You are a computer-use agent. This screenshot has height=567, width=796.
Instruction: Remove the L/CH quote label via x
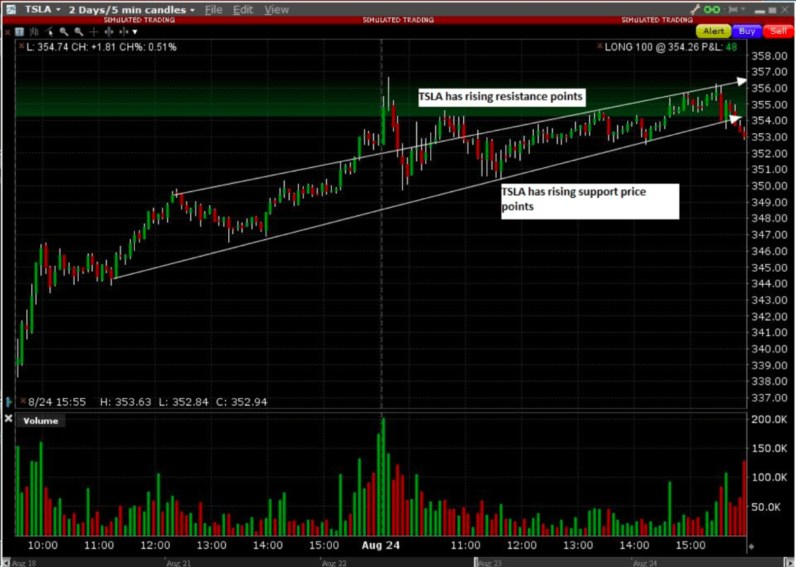click(x=21, y=46)
